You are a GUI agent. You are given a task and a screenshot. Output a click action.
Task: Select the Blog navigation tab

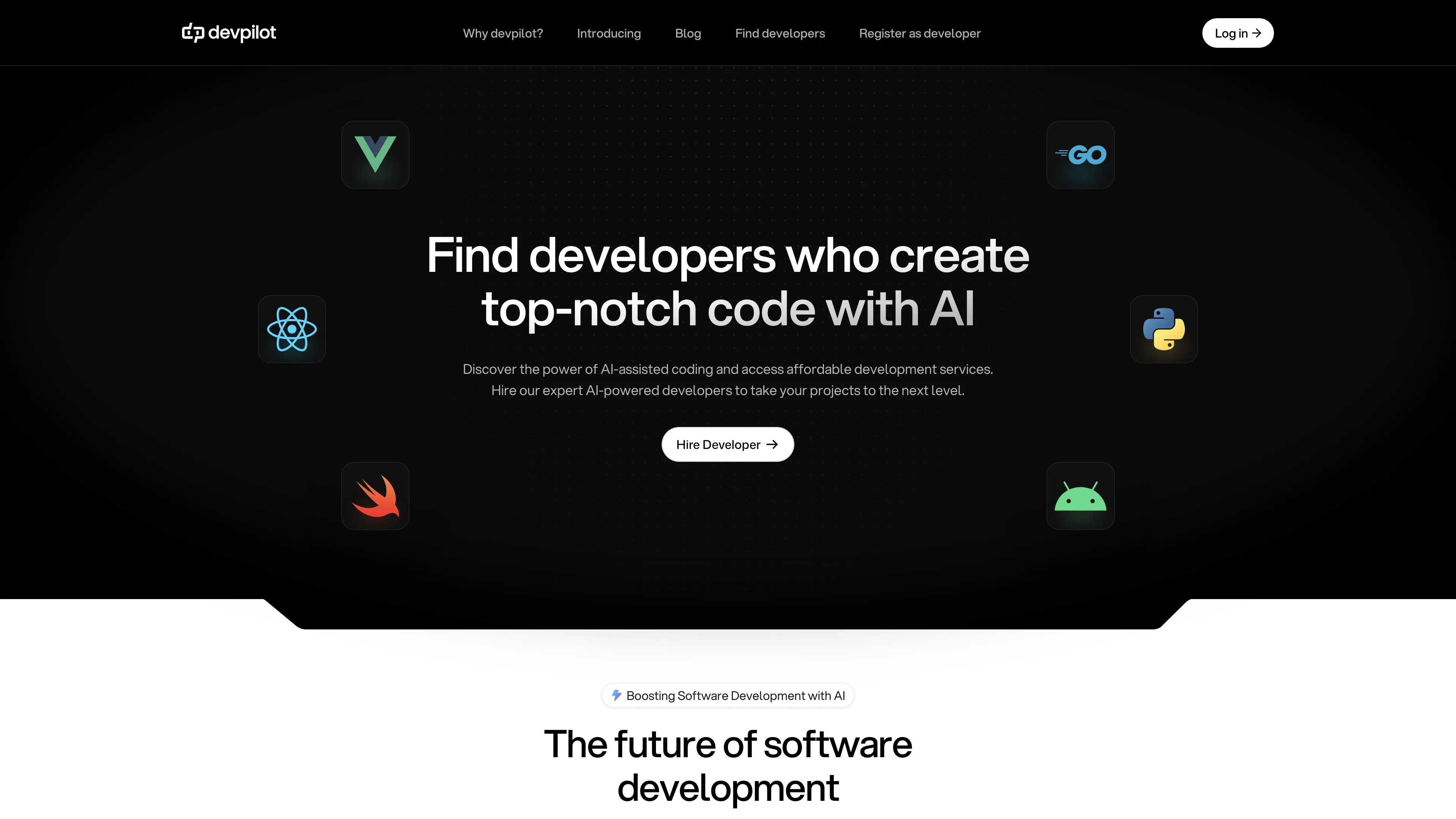(688, 32)
